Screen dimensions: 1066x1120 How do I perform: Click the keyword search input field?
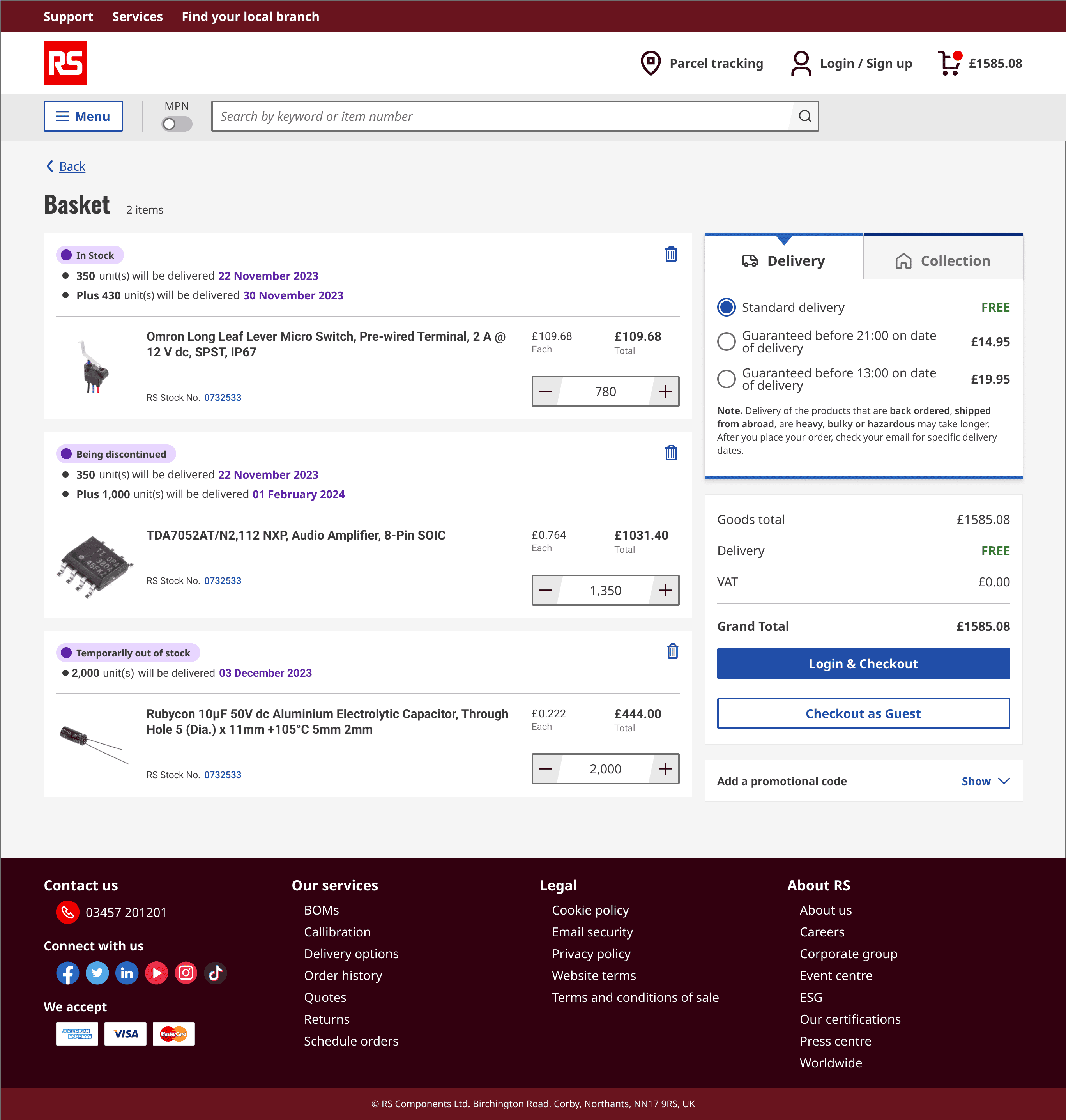coord(500,117)
